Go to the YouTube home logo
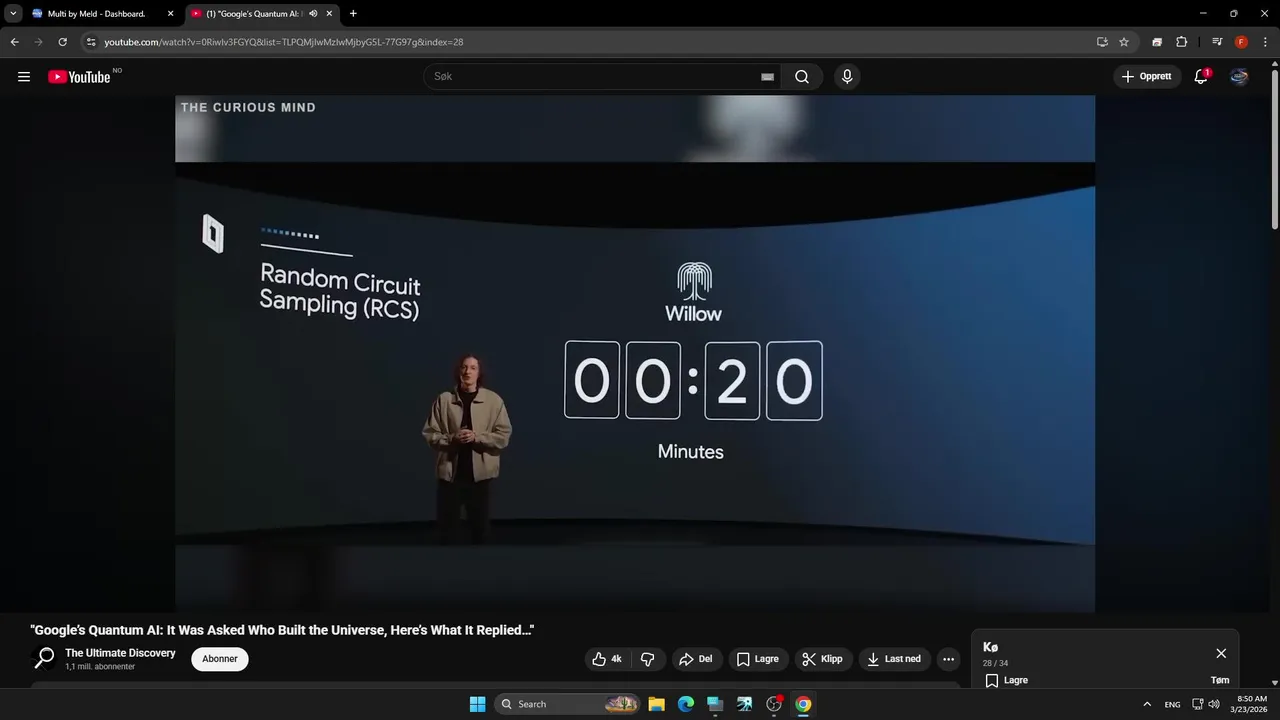Viewport: 1280px width, 720px height. (79, 77)
